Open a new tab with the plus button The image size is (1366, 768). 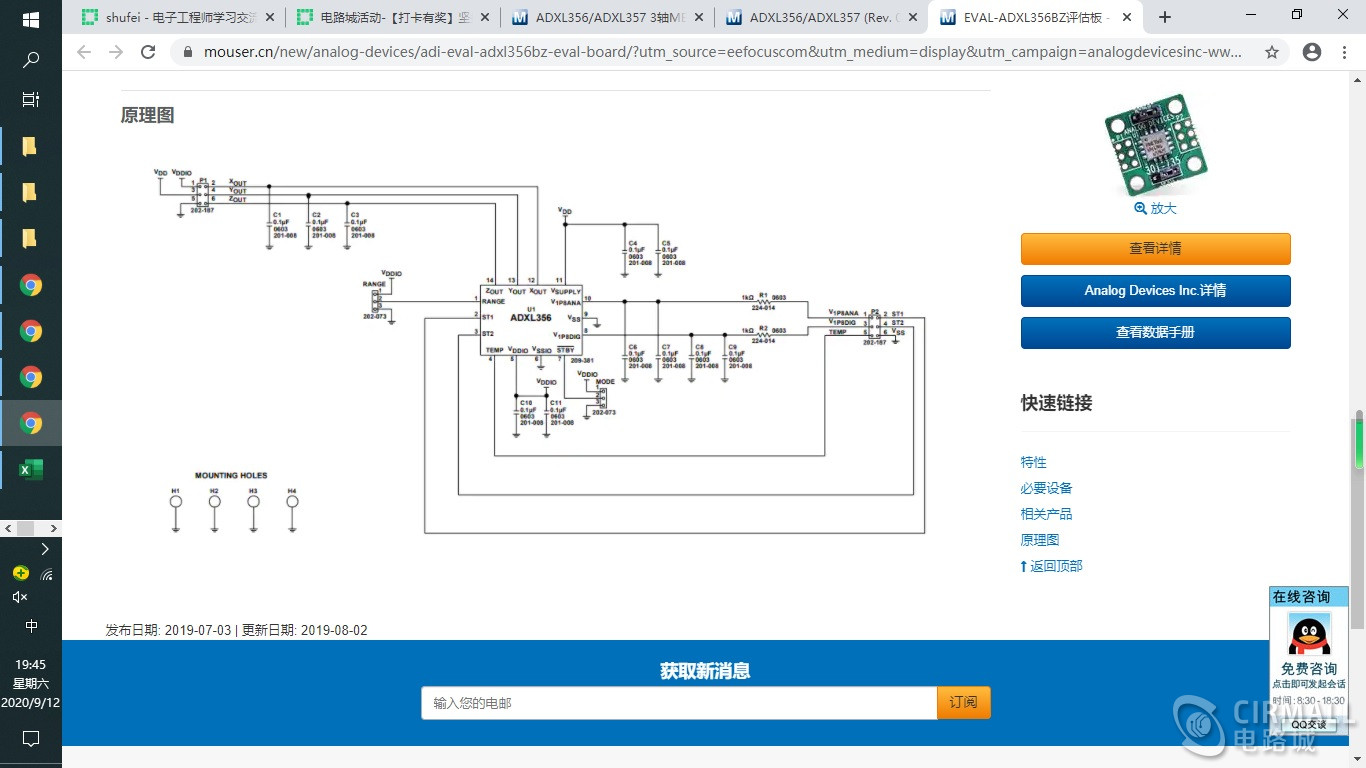(1165, 17)
